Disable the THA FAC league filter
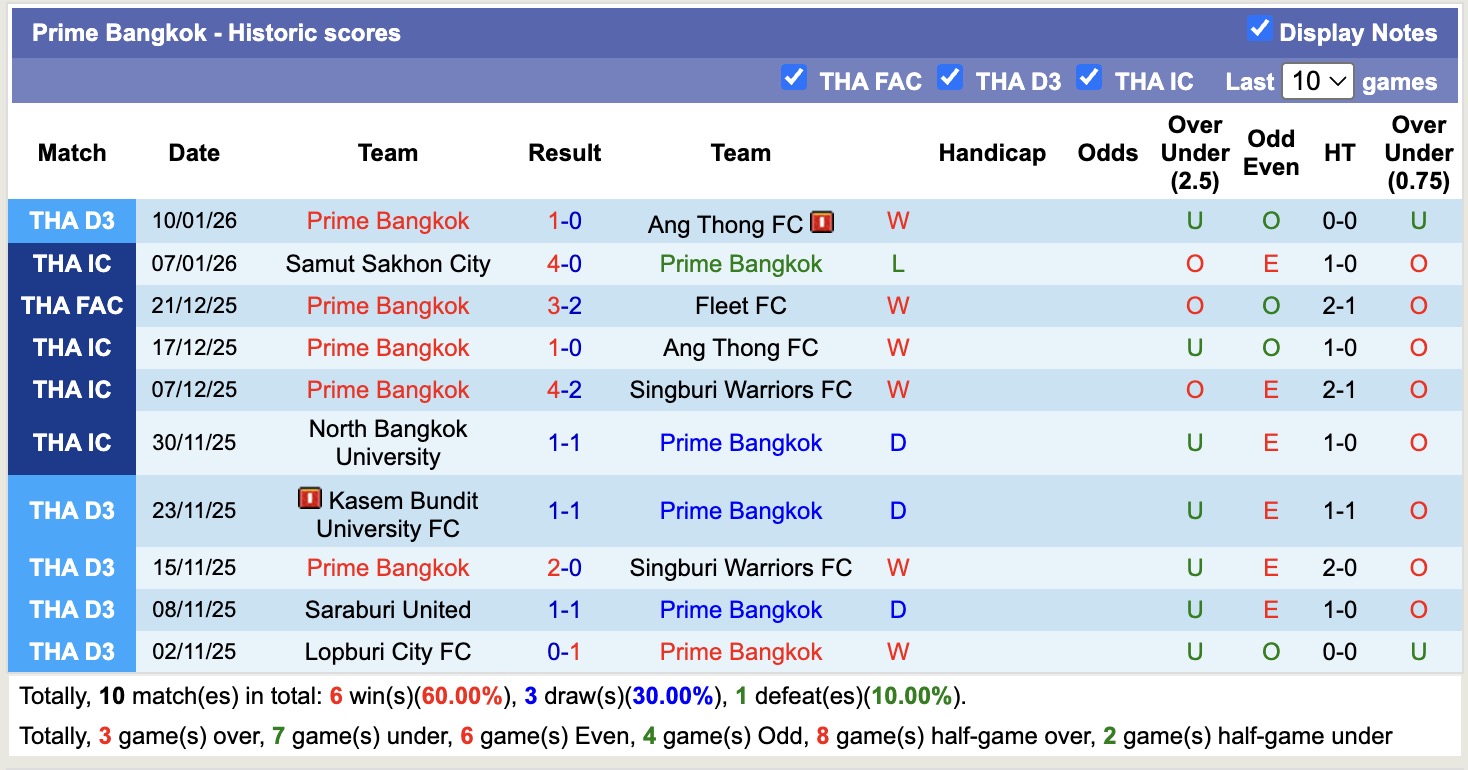 (x=794, y=77)
